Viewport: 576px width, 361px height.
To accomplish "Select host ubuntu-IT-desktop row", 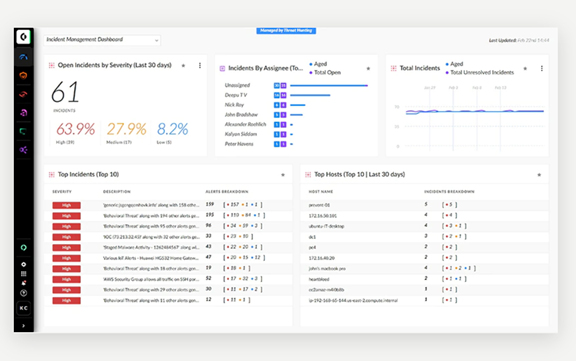I will 424,226.
